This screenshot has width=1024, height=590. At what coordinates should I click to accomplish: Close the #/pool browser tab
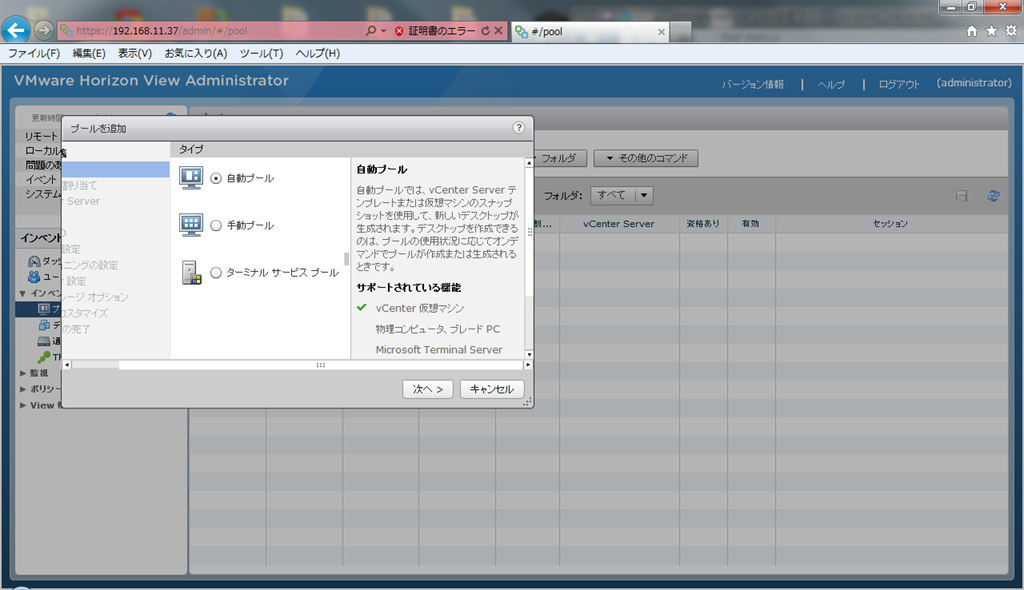pyautogui.click(x=661, y=31)
